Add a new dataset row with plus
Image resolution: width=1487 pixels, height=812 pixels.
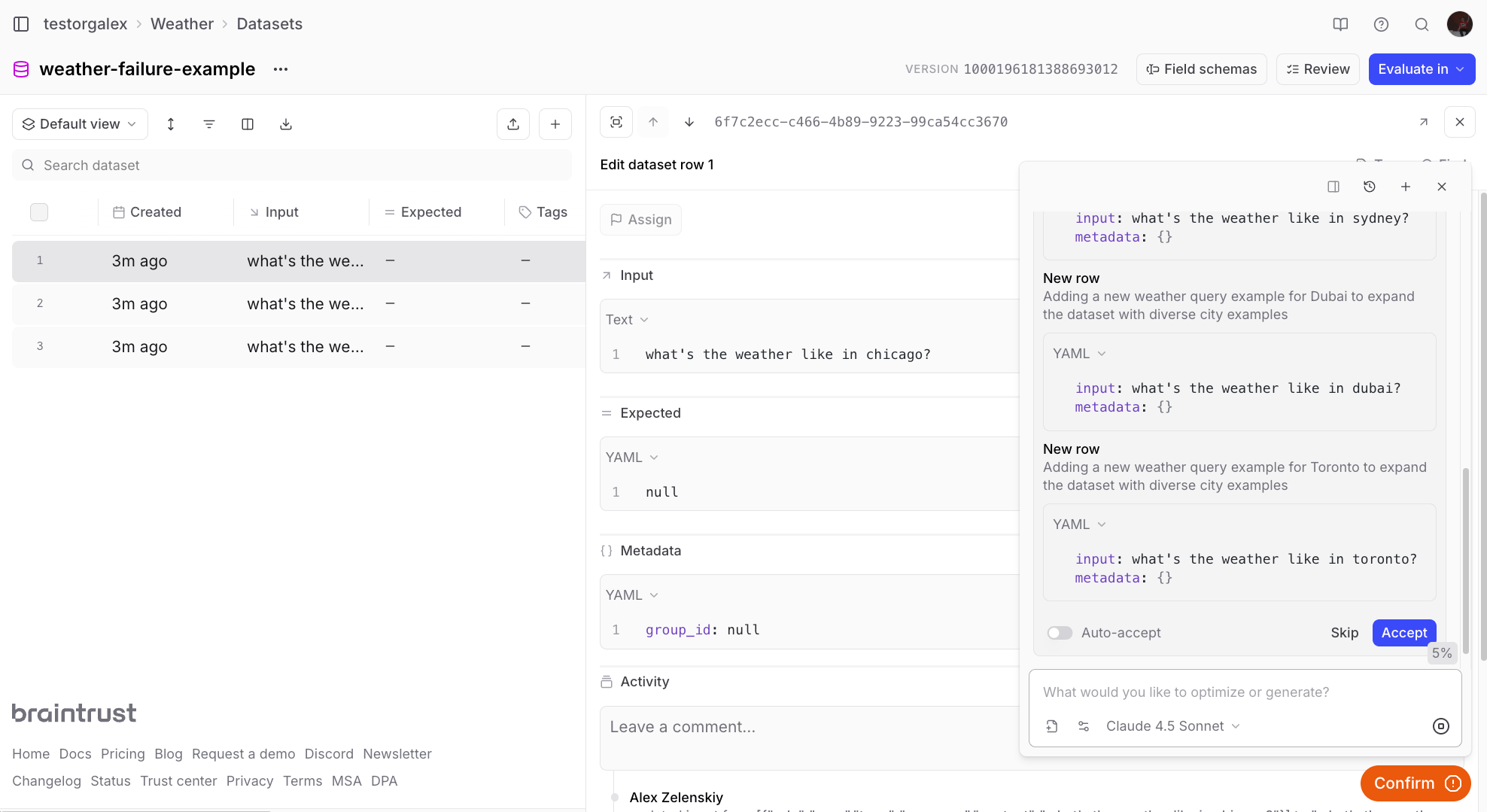pyautogui.click(x=555, y=124)
